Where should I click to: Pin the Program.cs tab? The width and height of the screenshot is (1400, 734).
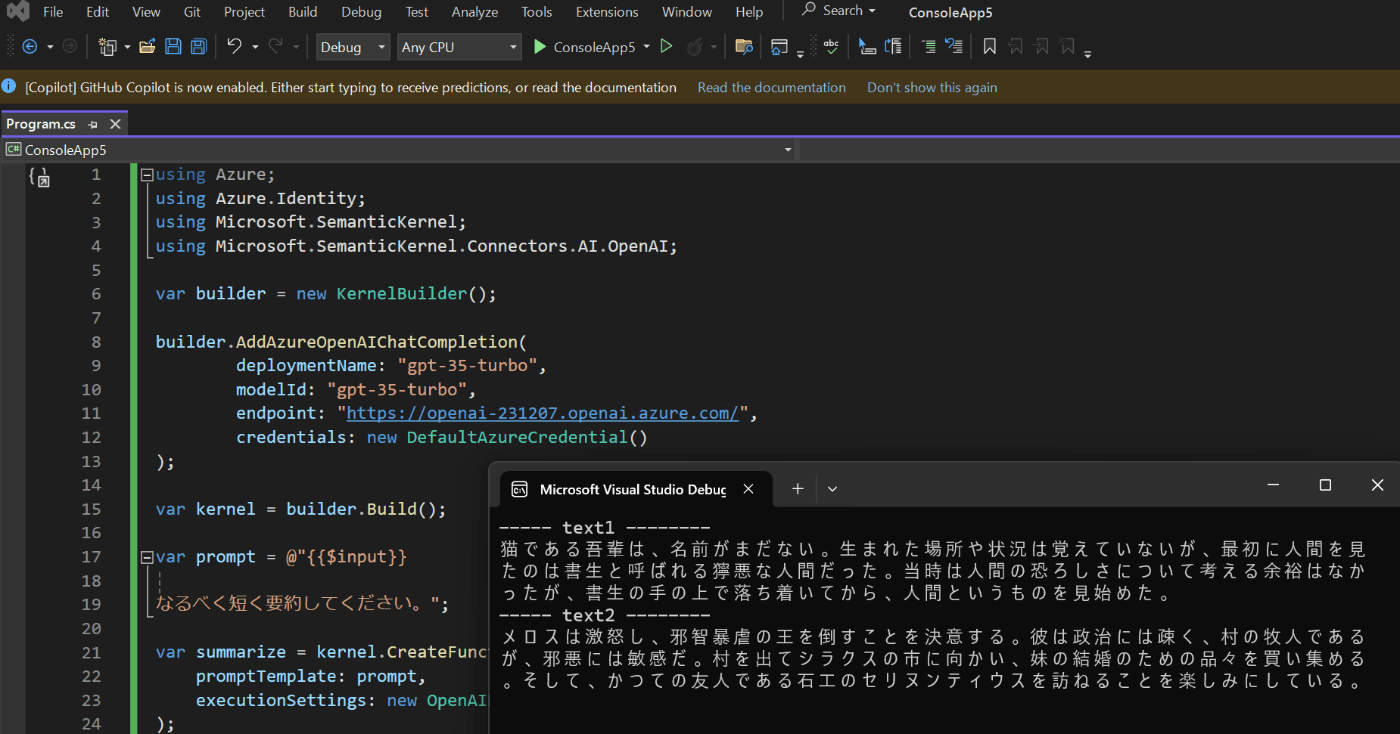[x=93, y=124]
